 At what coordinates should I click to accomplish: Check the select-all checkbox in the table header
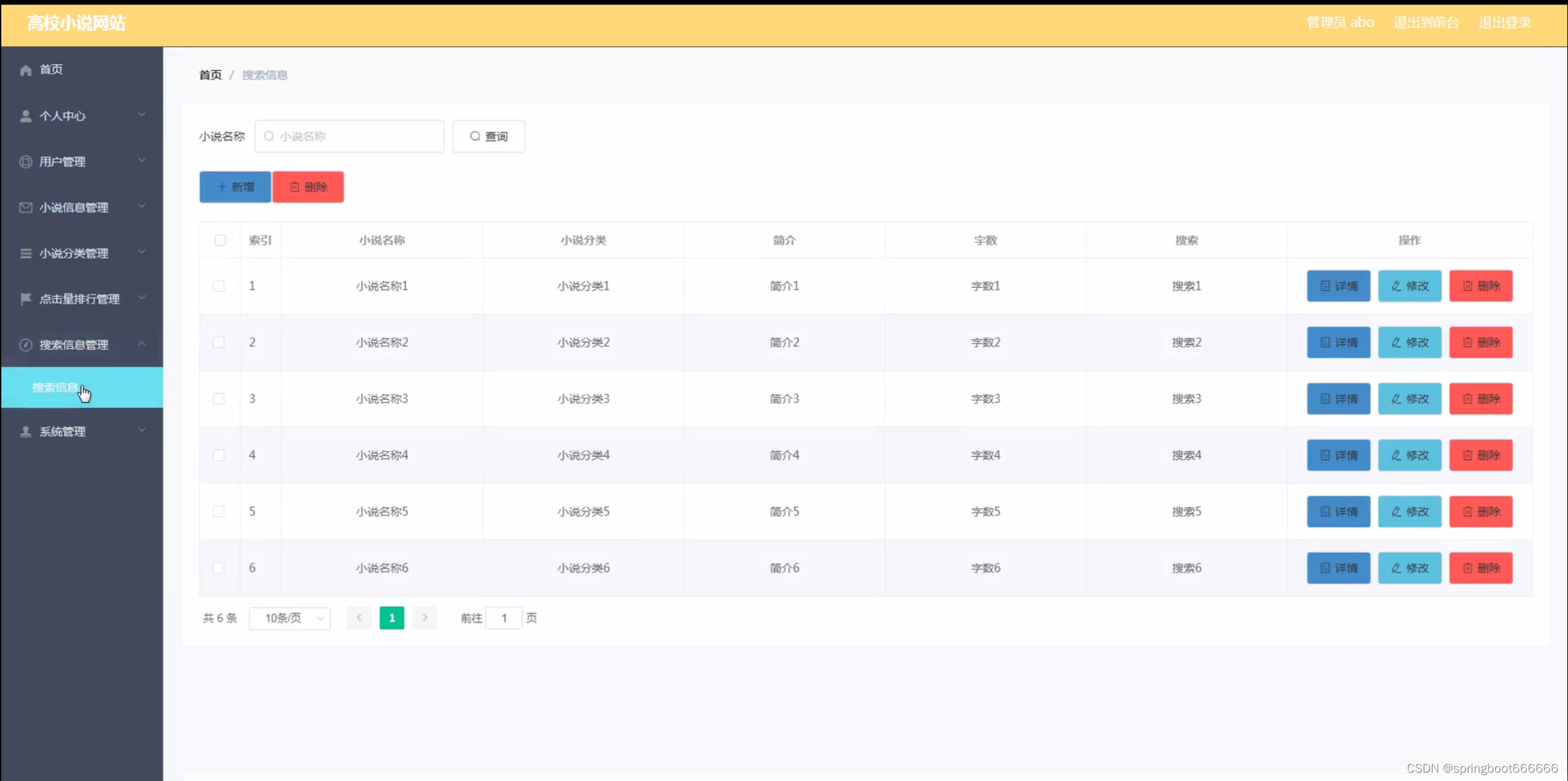[x=220, y=240]
